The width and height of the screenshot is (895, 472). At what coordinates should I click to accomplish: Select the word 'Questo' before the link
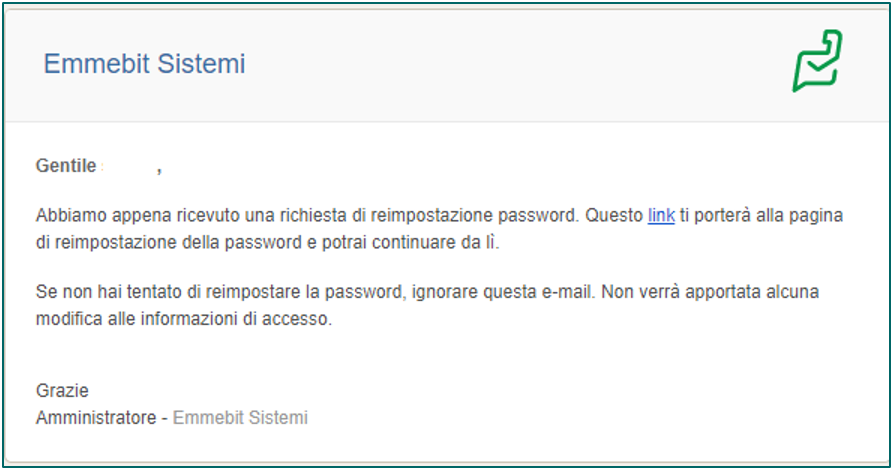point(614,215)
